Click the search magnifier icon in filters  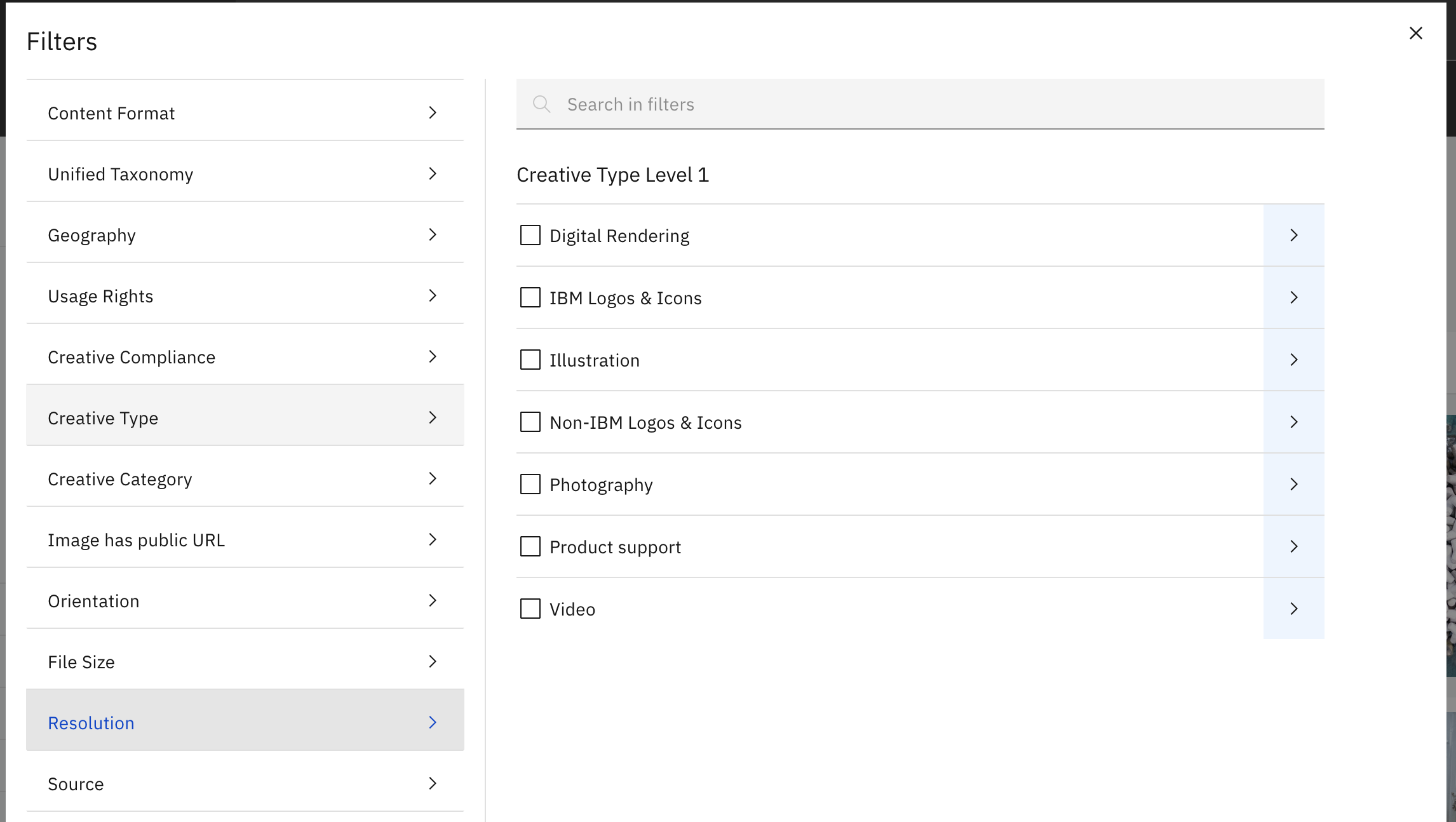[x=541, y=104]
